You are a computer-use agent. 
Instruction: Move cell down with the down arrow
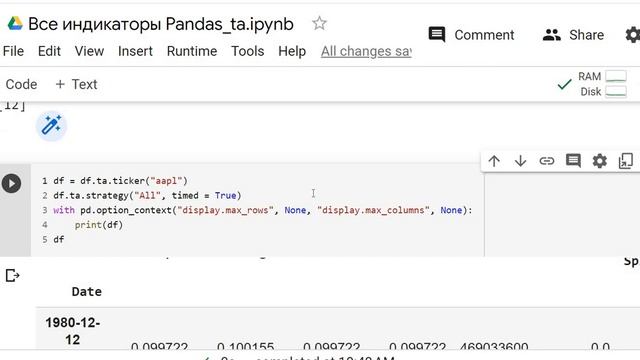click(x=520, y=161)
